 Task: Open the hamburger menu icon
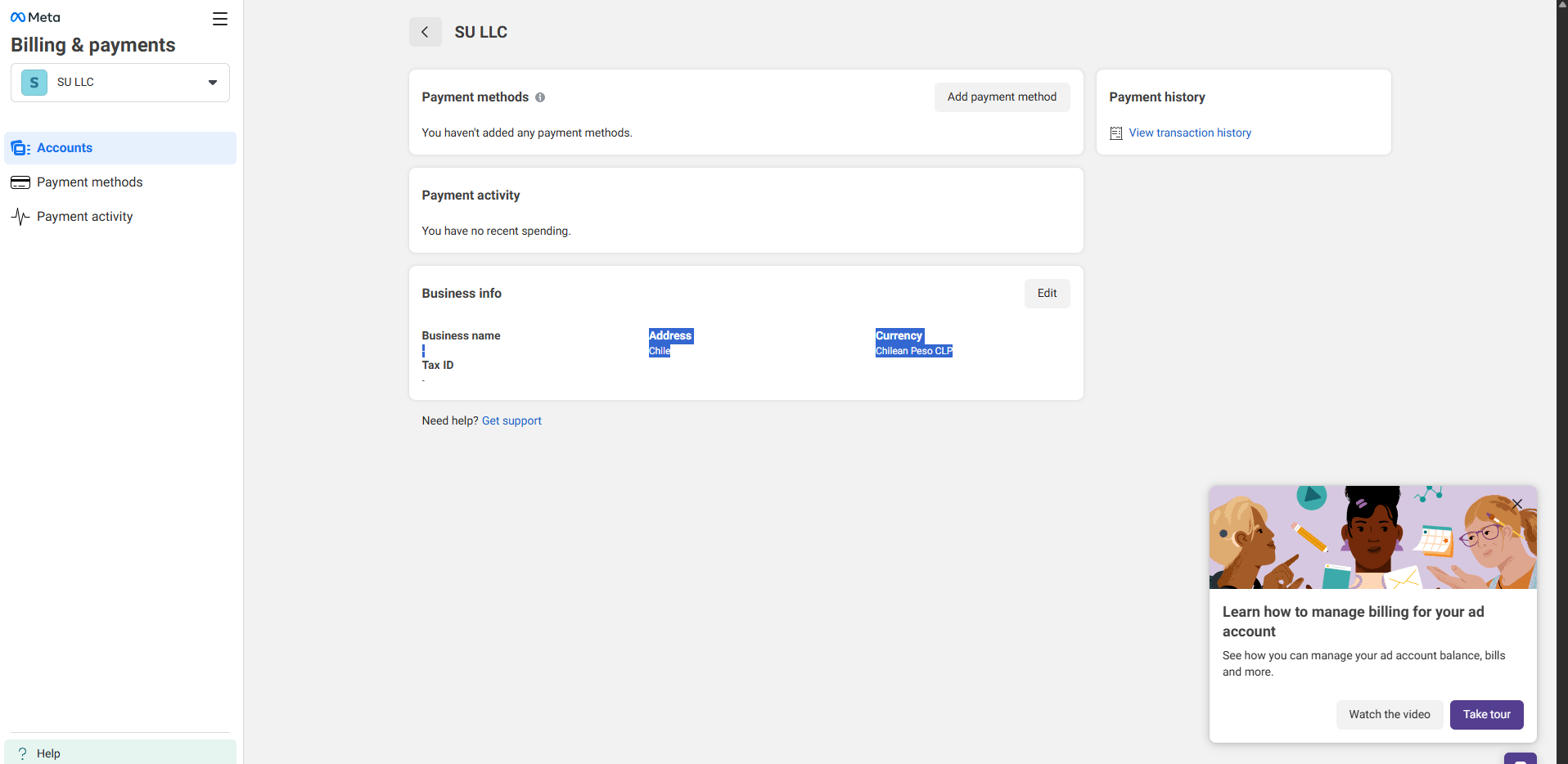[220, 19]
